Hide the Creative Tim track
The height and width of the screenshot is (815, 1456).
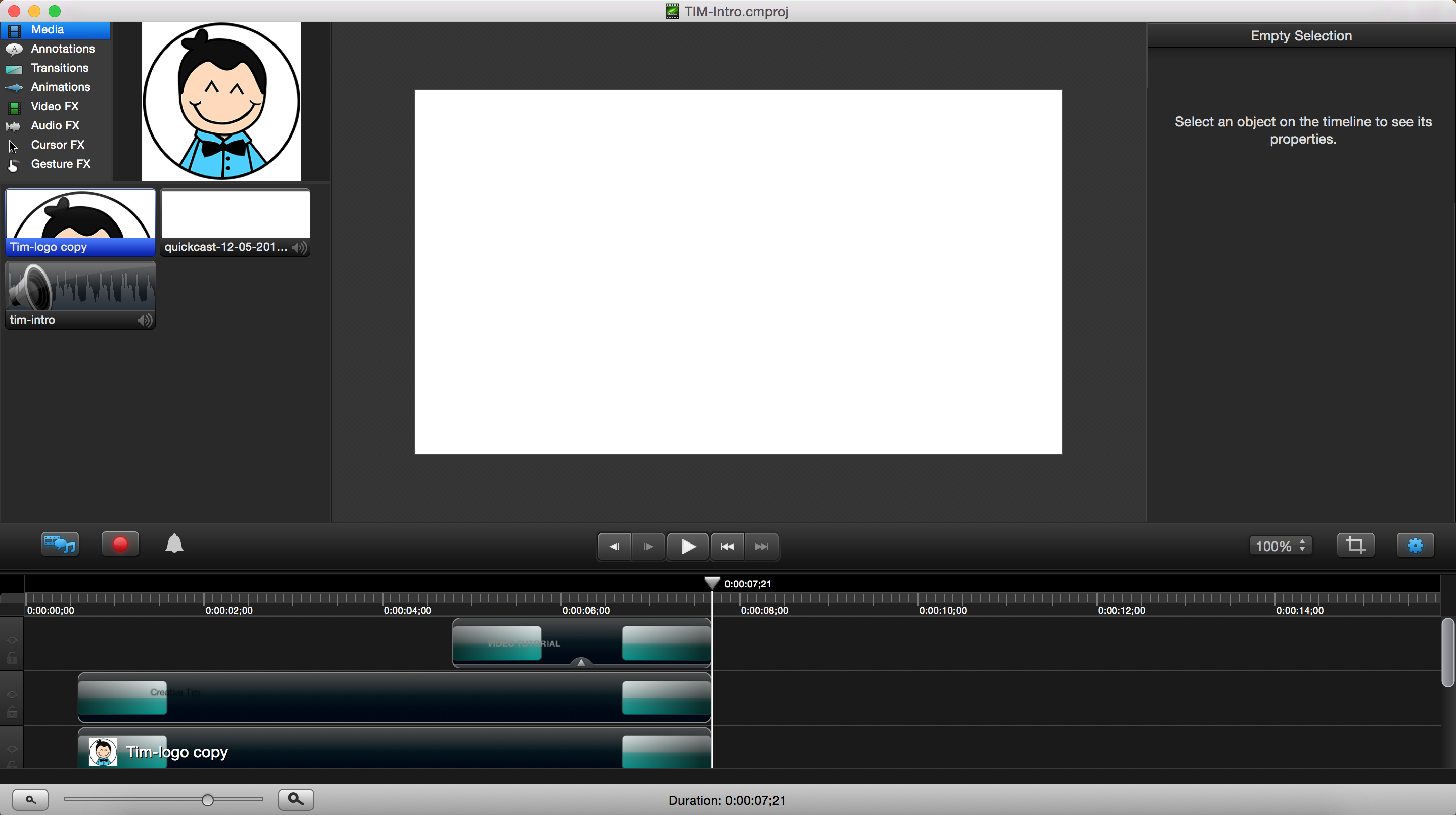[12, 695]
